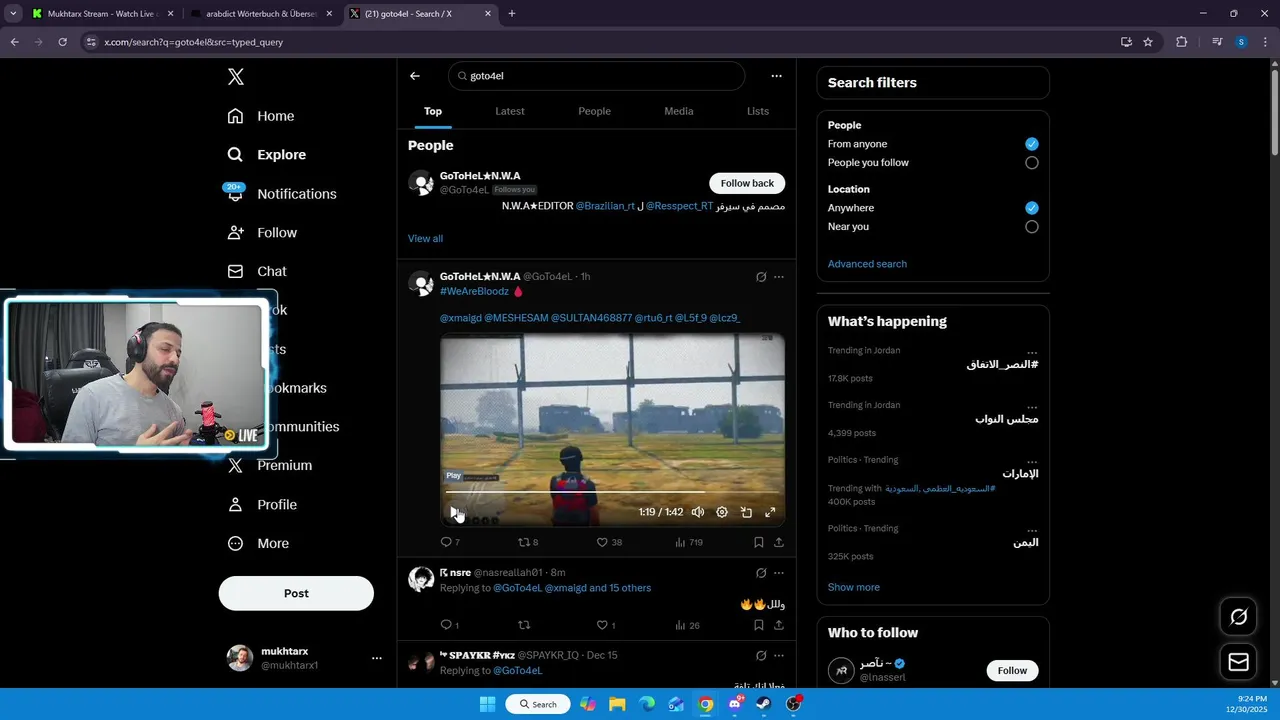
Task: View analytics showing 719 views
Action: point(689,542)
